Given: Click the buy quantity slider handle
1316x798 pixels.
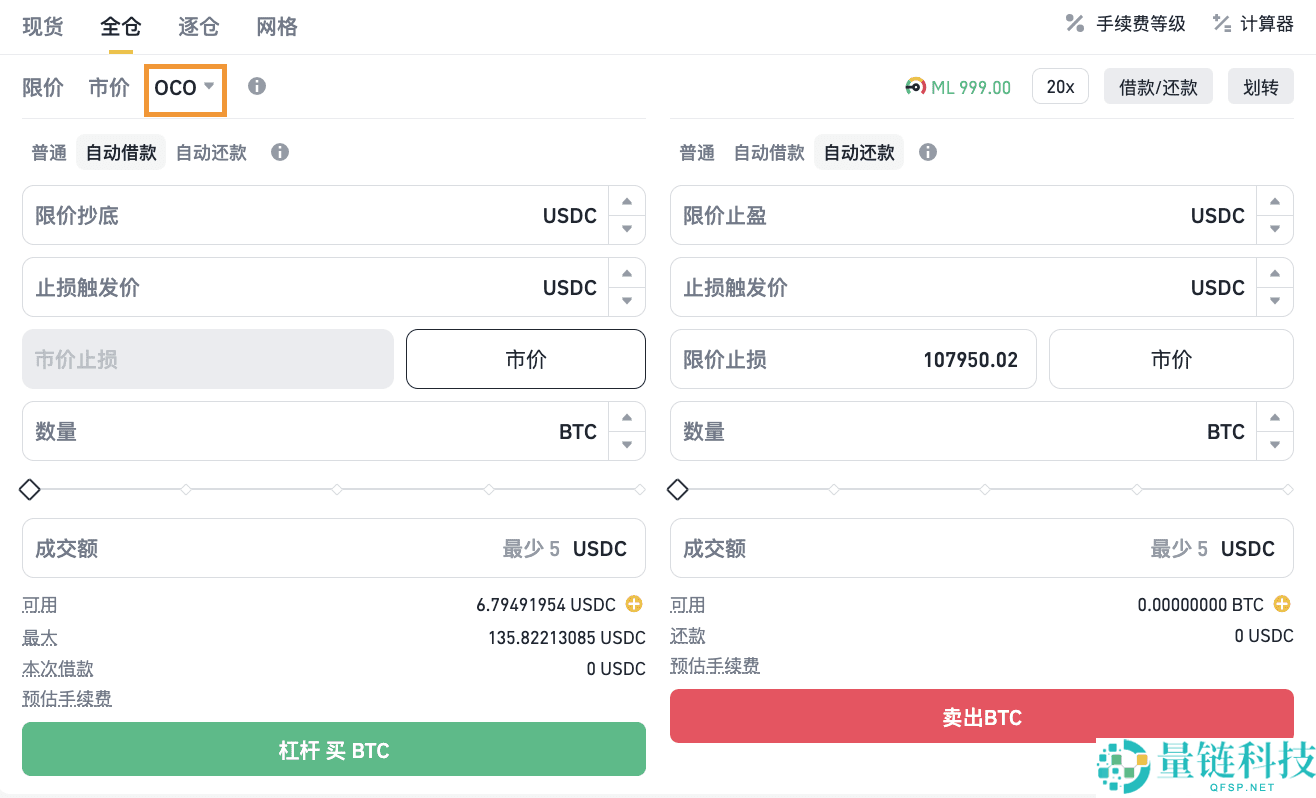Looking at the screenshot, I should point(29,489).
